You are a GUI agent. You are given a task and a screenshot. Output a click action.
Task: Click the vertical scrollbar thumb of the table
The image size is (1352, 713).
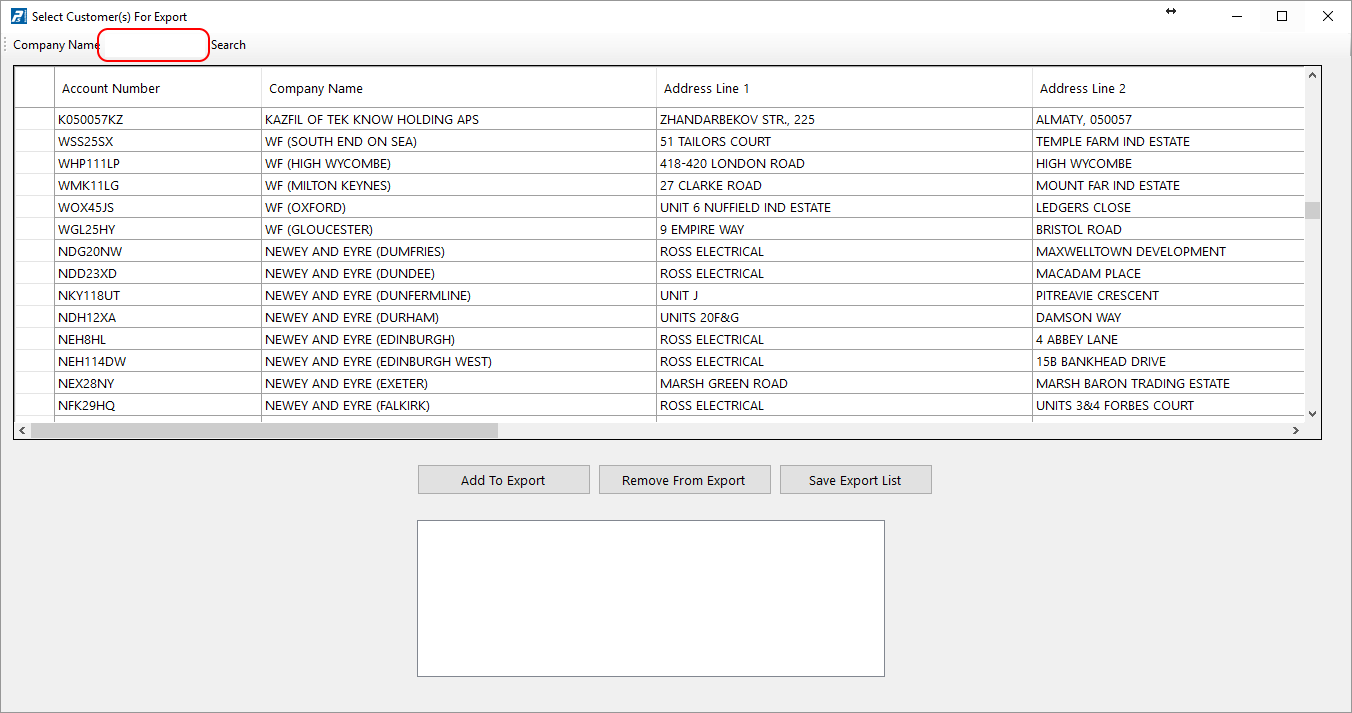(x=1312, y=209)
